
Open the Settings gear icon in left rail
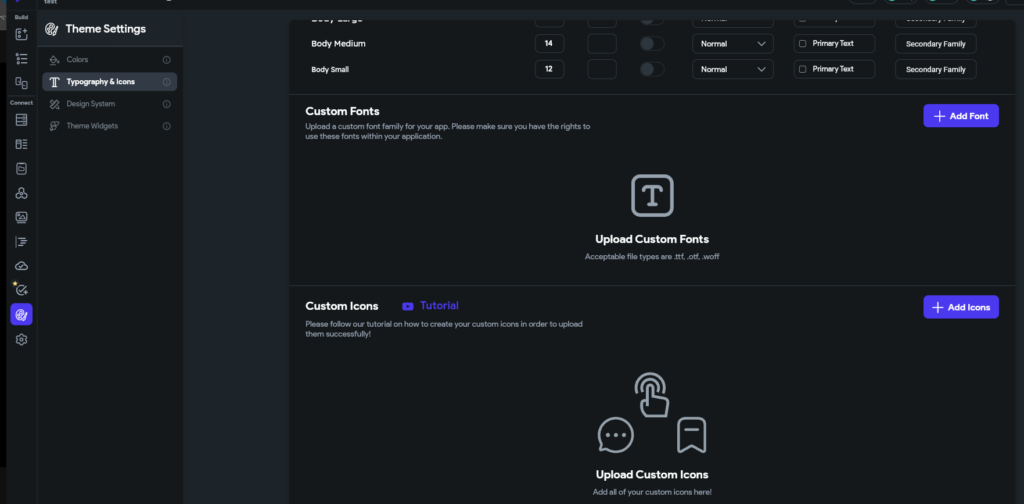(21, 339)
